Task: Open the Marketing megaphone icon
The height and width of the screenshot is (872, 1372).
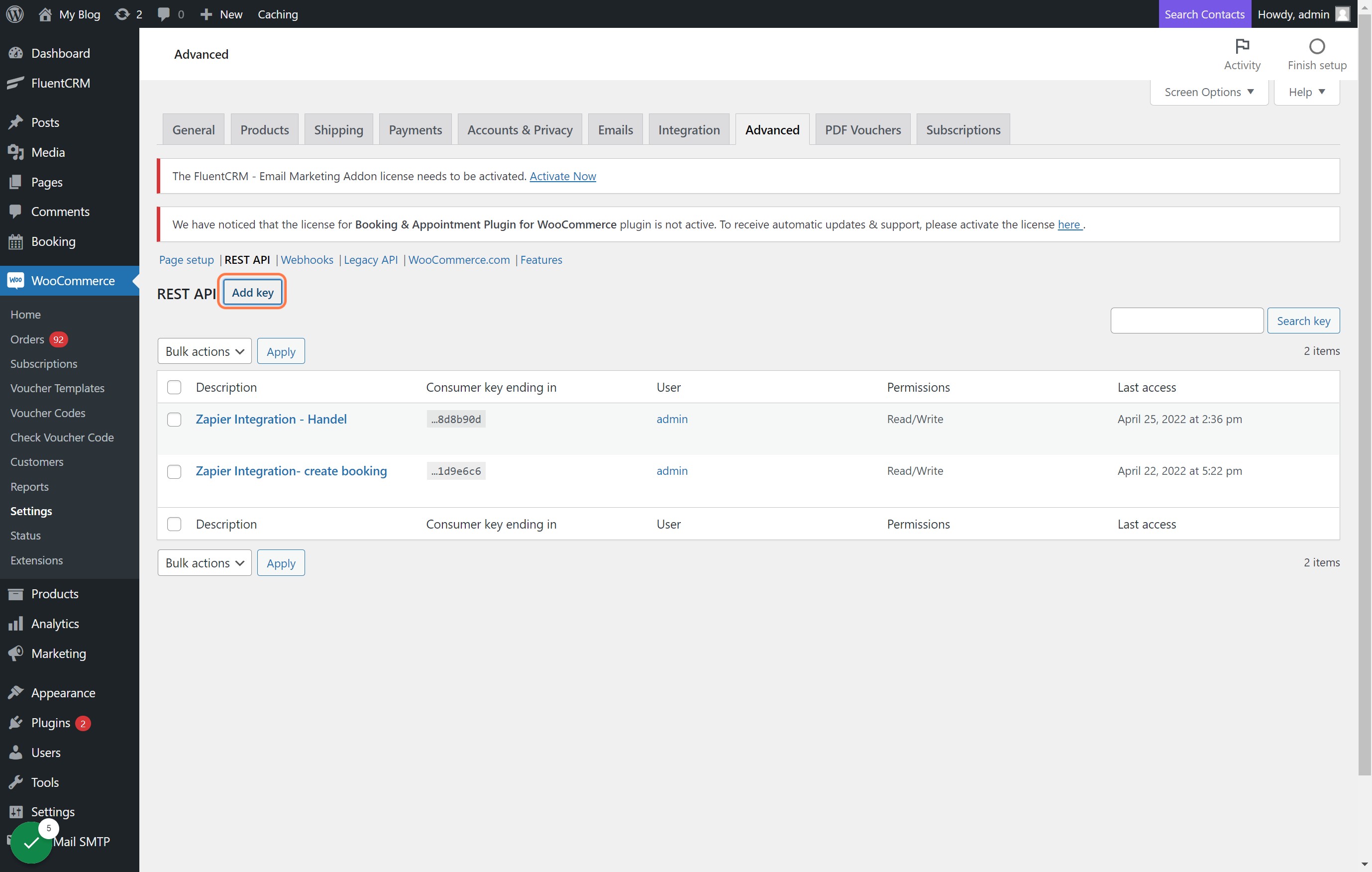Action: 16,653
